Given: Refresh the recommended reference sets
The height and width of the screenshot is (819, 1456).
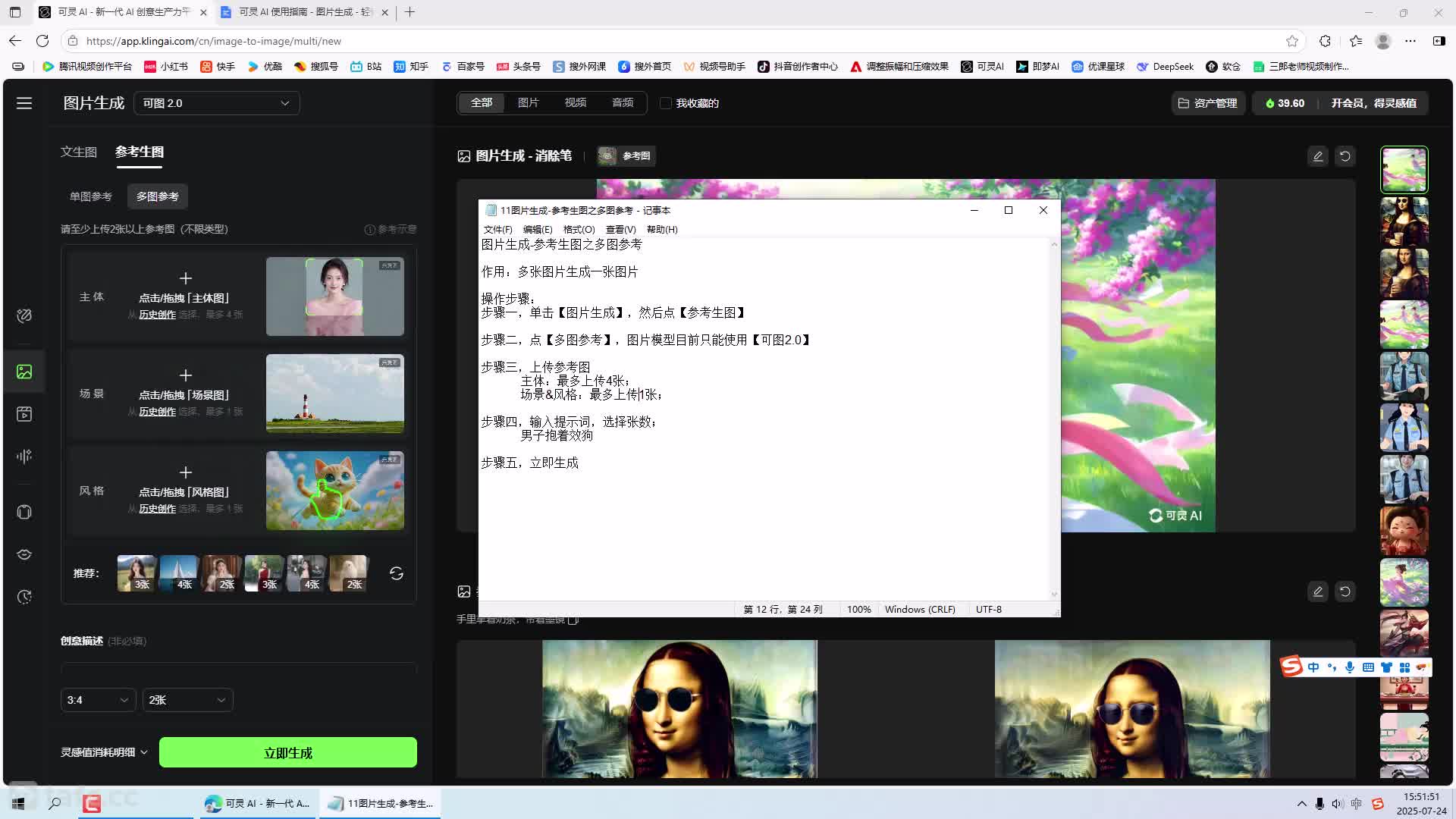Looking at the screenshot, I should tap(396, 573).
